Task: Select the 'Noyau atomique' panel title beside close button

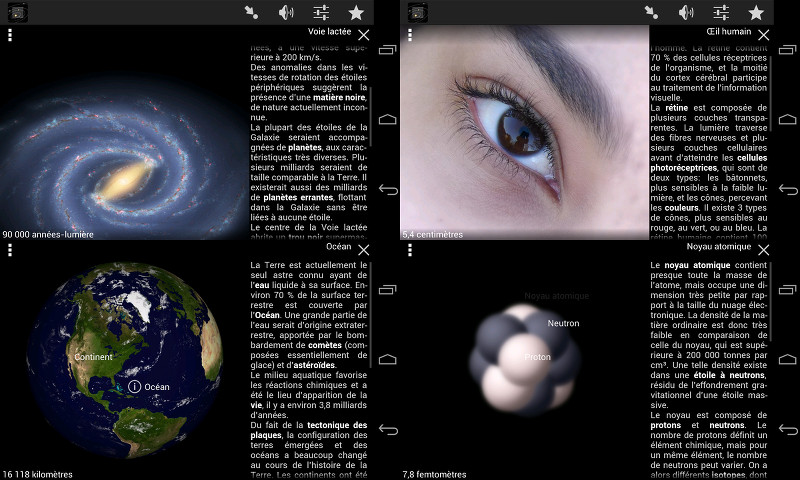Action: [719, 247]
